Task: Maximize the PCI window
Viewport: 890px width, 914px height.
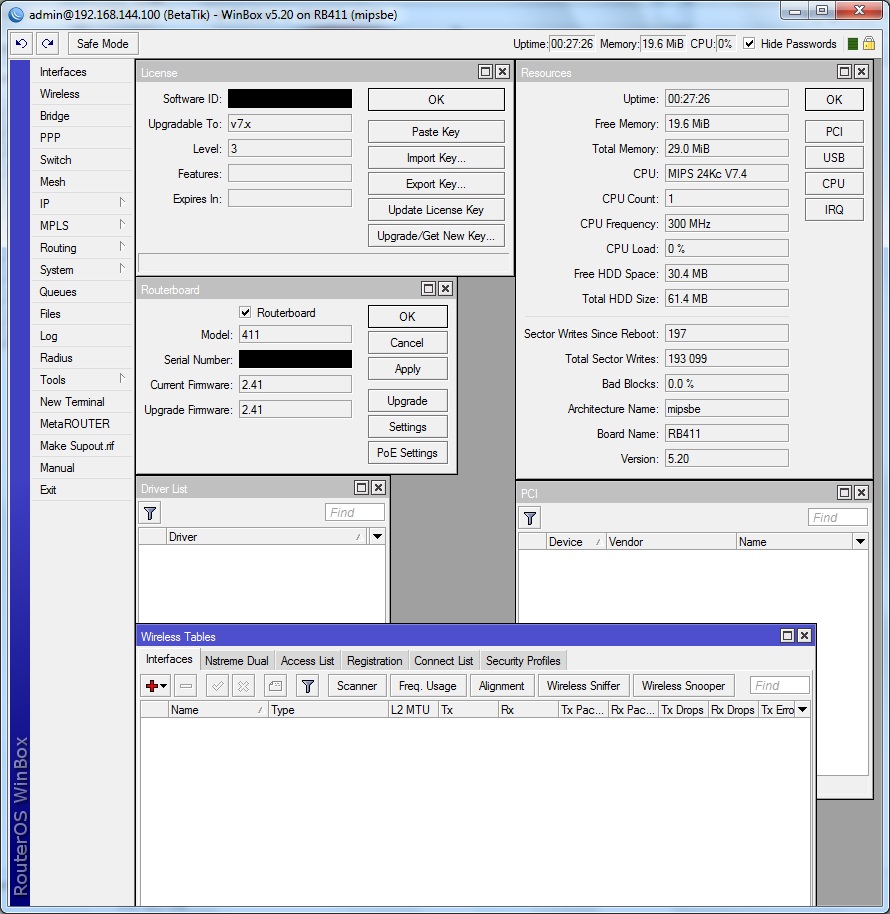Action: [x=844, y=493]
